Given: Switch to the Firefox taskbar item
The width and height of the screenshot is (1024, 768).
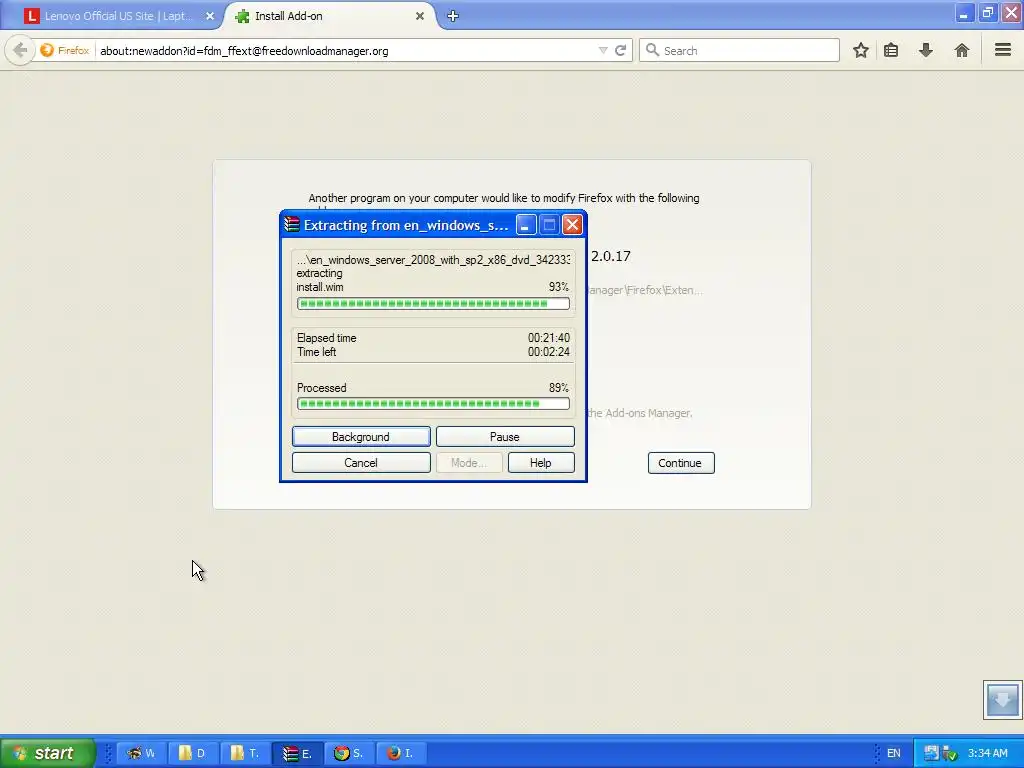Looking at the screenshot, I should 400,753.
